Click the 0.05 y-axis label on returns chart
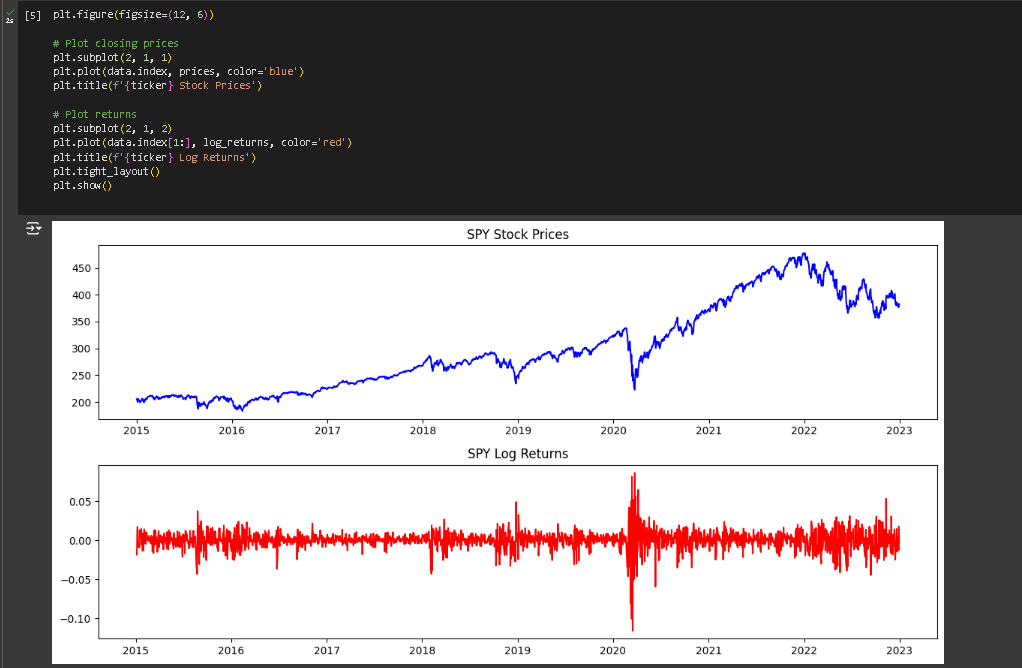 click(80, 502)
